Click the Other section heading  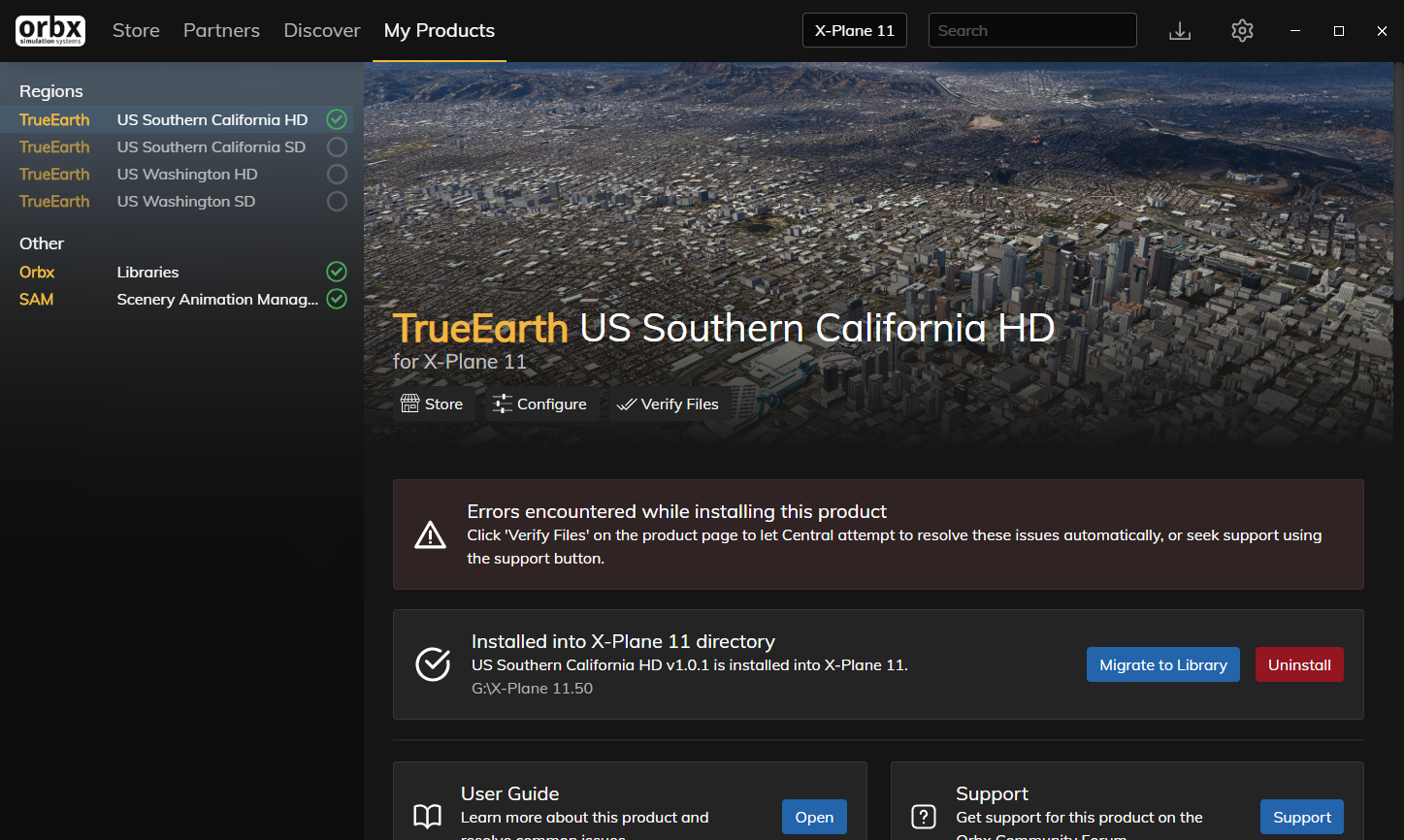(42, 243)
